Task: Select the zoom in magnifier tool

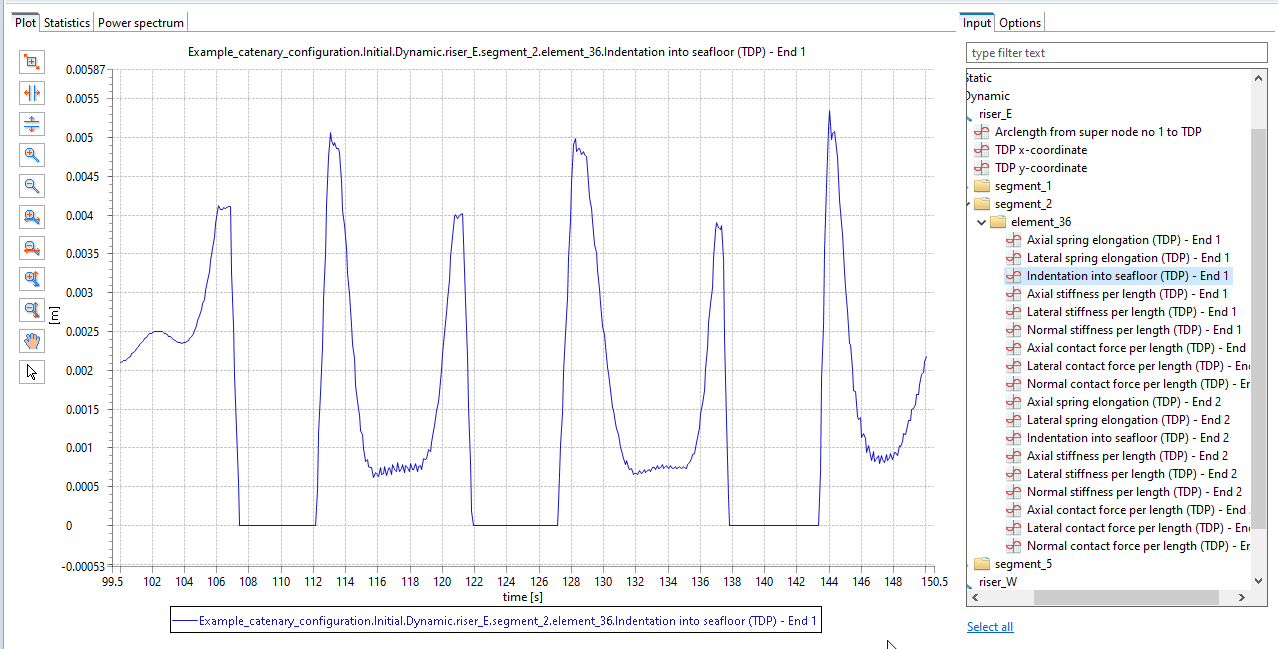Action: coord(31,155)
